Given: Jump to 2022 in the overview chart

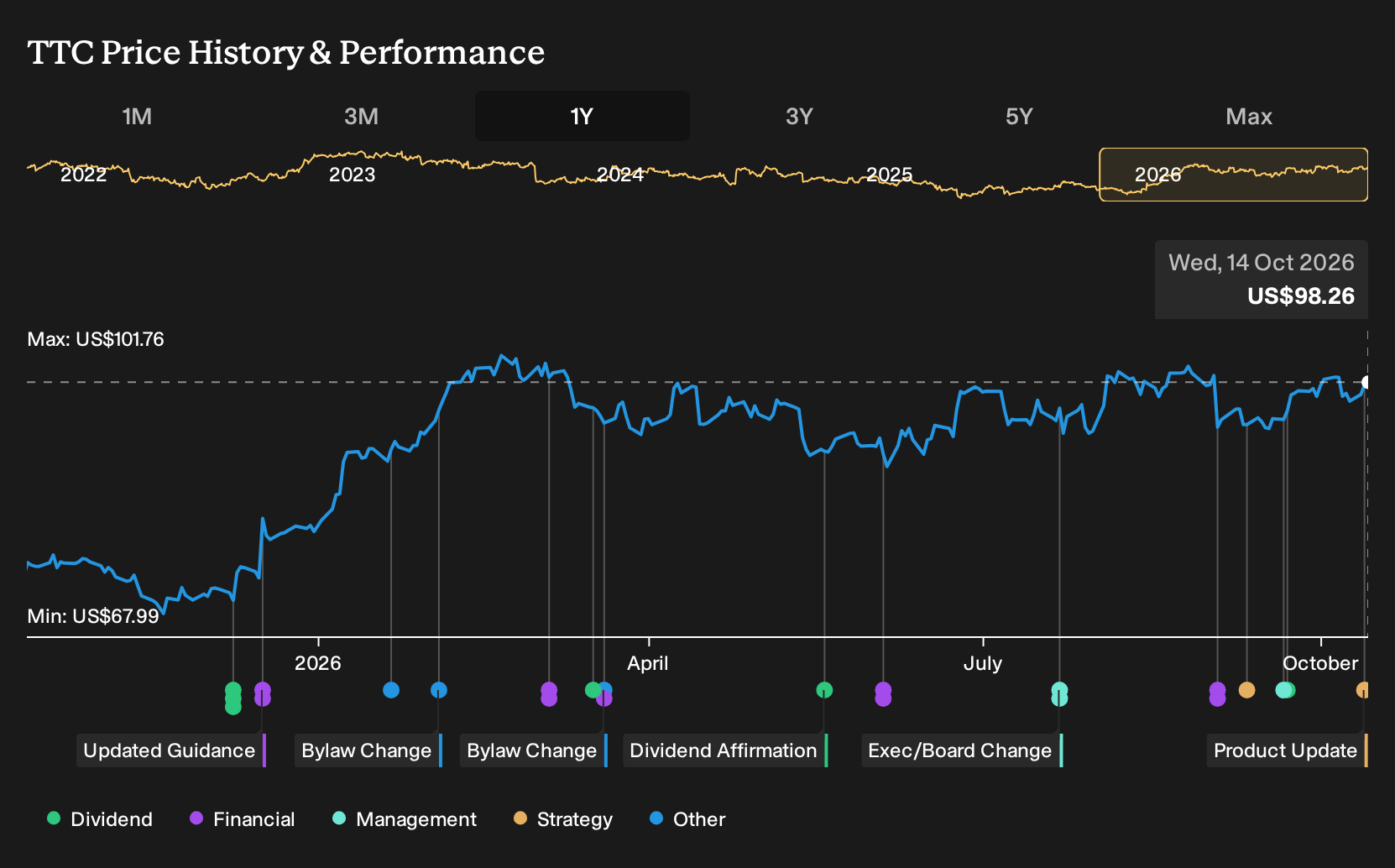Looking at the screenshot, I should coord(84,175).
